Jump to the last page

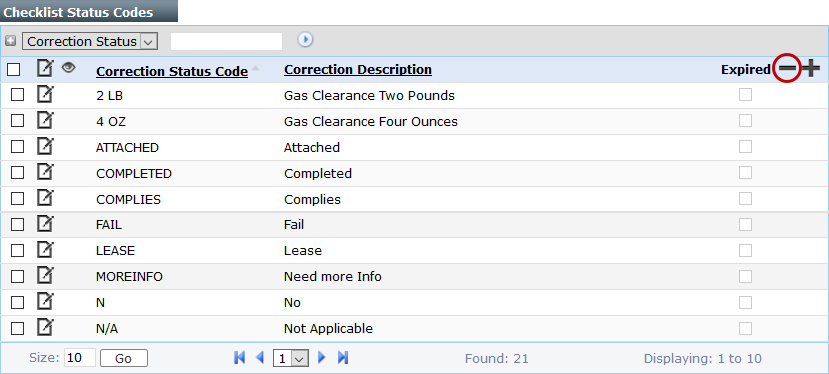343,358
